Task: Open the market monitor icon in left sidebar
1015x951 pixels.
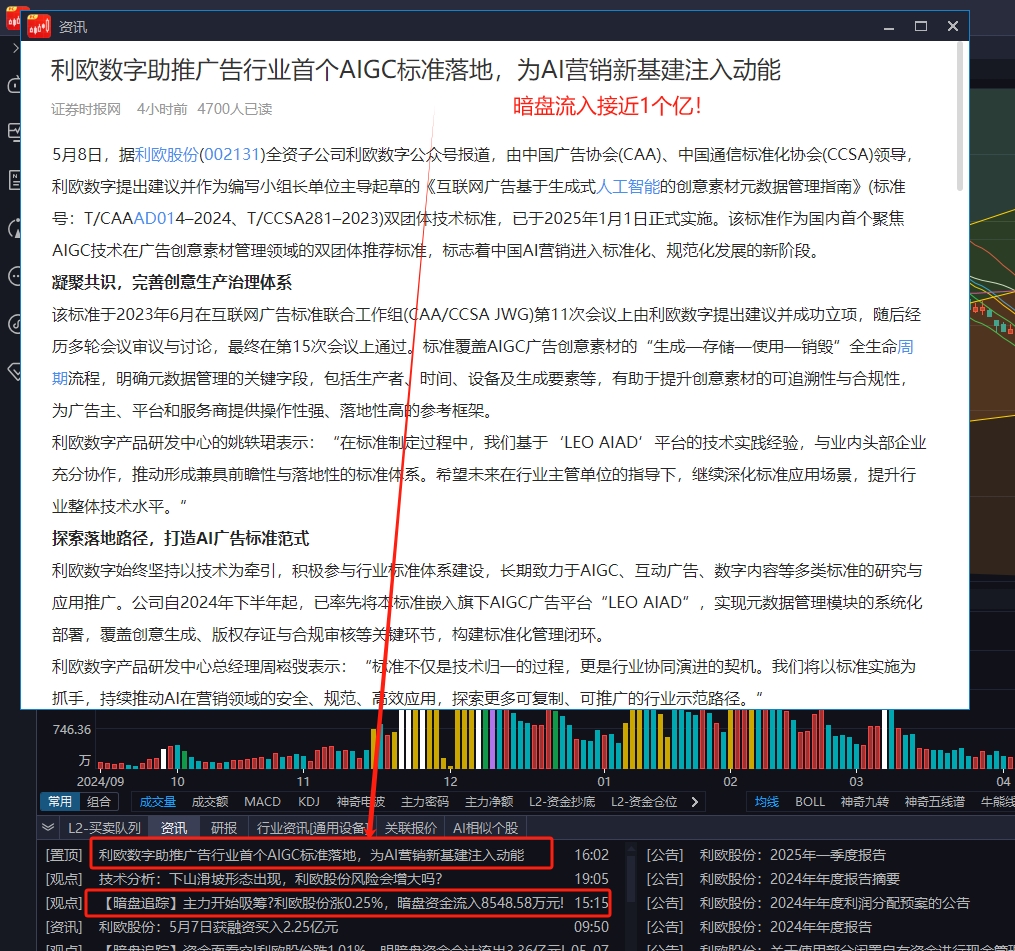Action: (x=14, y=132)
